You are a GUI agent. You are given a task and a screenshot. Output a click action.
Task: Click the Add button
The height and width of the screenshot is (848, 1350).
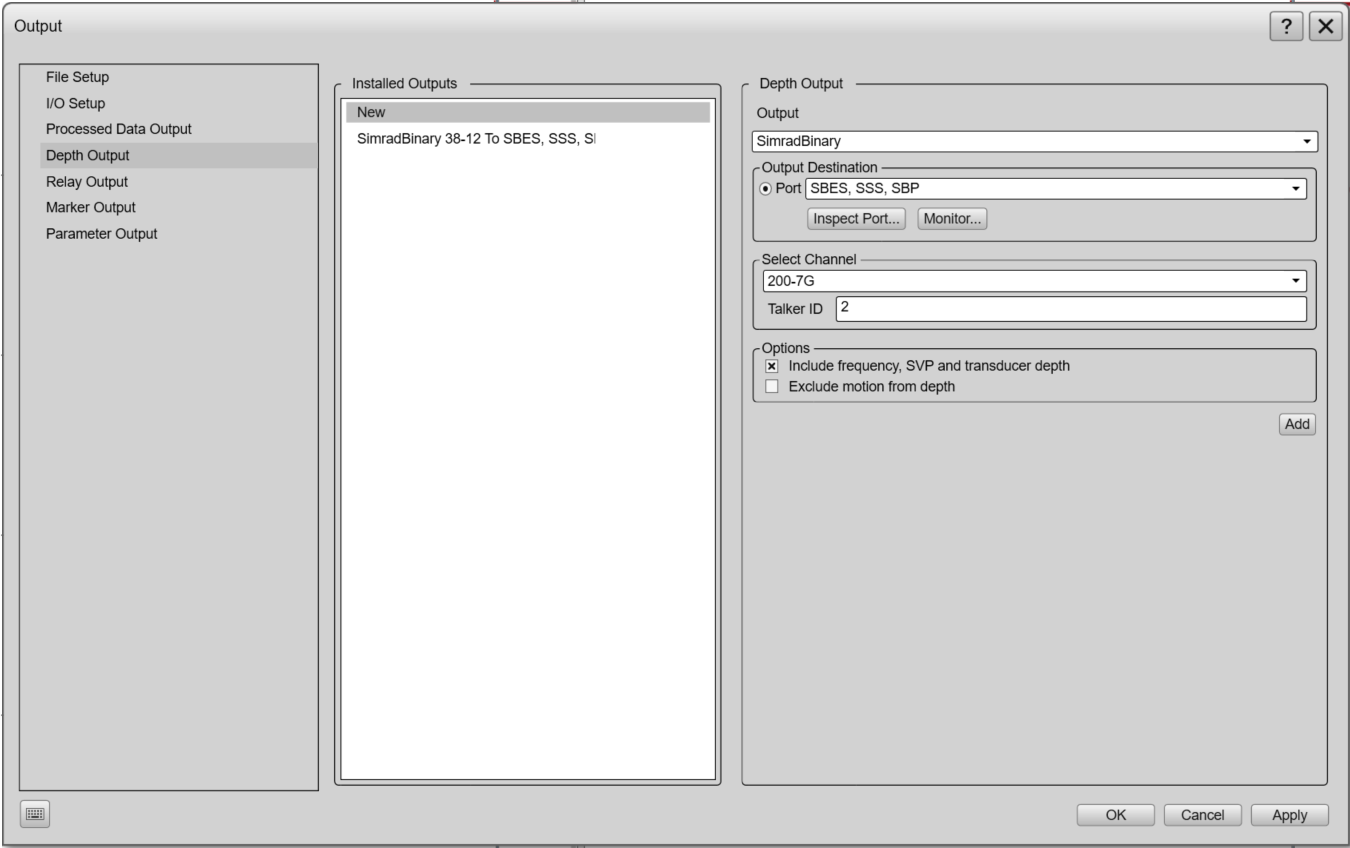click(1297, 424)
